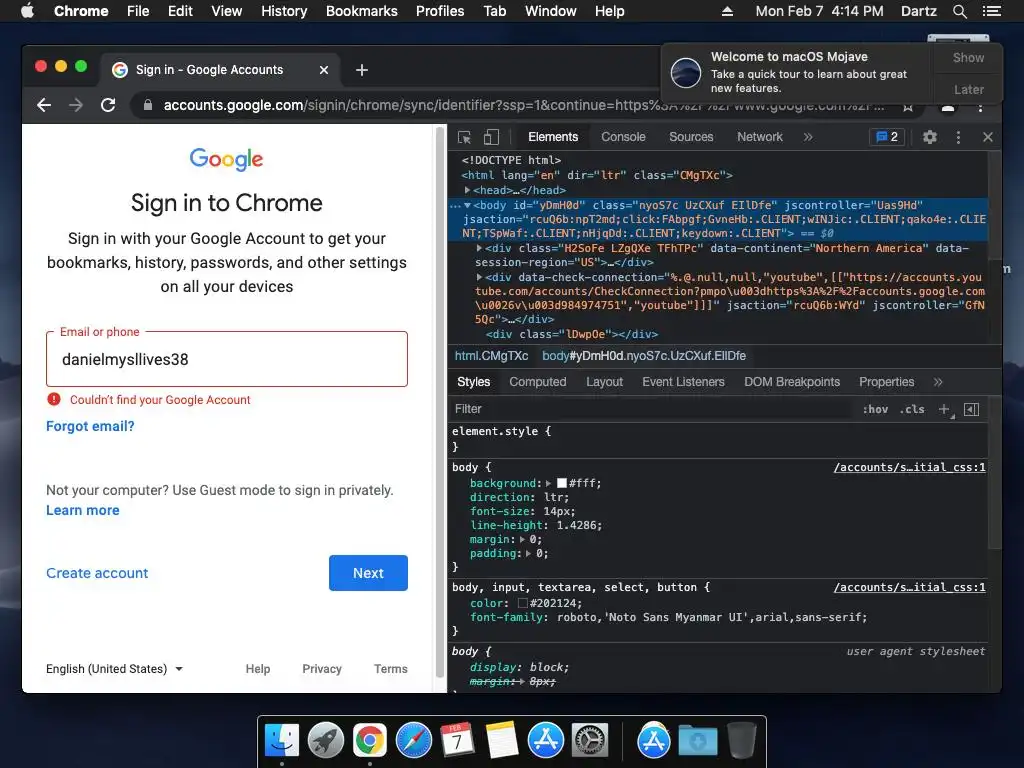
Task: Close the Sign in - Google Accounts tab
Action: pyautogui.click(x=323, y=70)
